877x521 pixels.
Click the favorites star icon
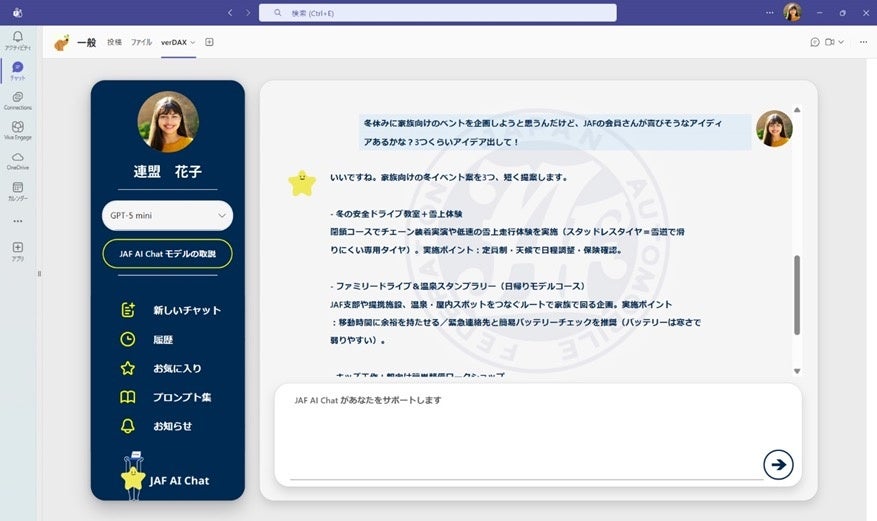pos(128,368)
